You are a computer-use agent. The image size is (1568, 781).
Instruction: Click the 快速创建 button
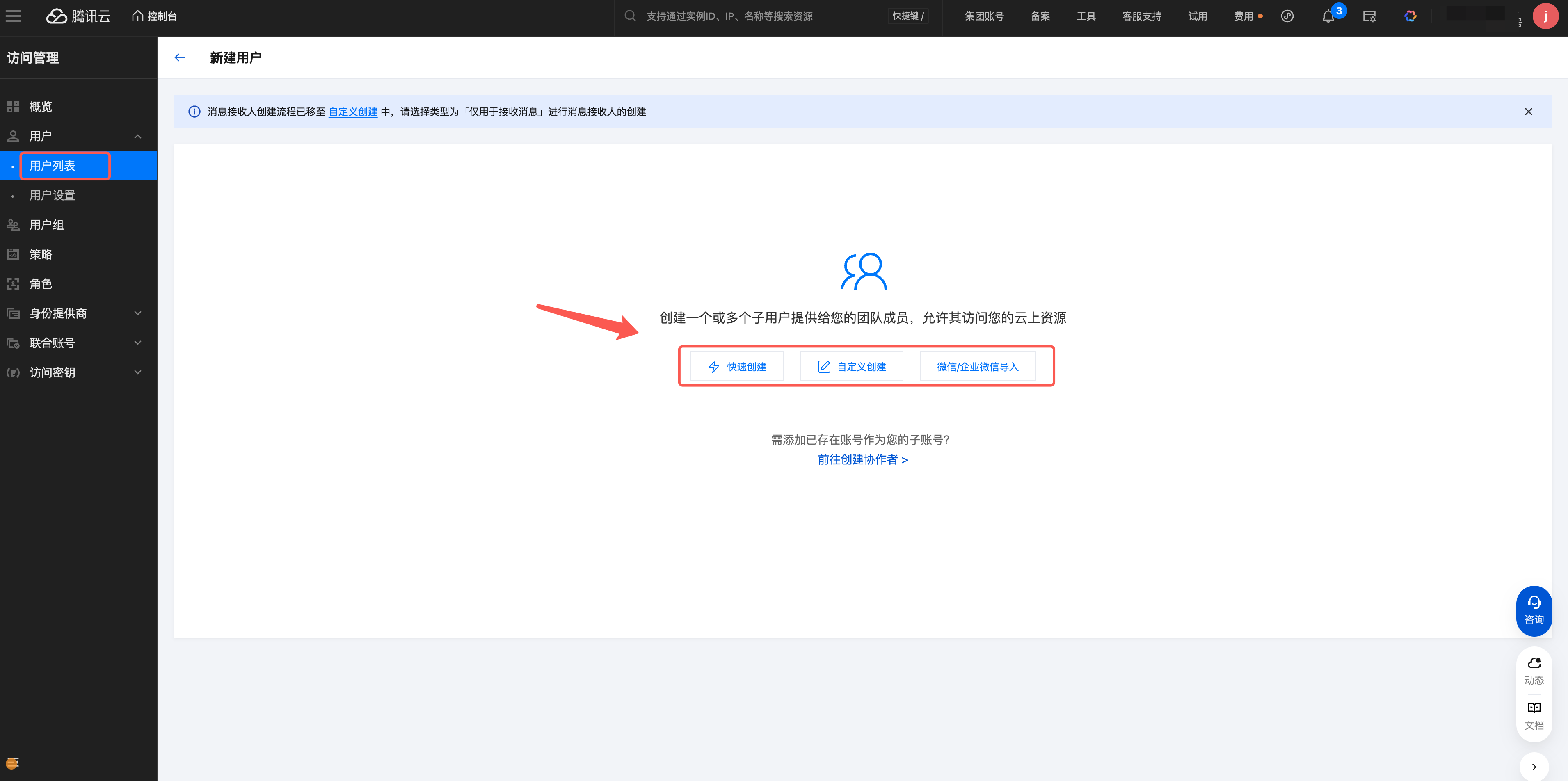[x=736, y=366]
